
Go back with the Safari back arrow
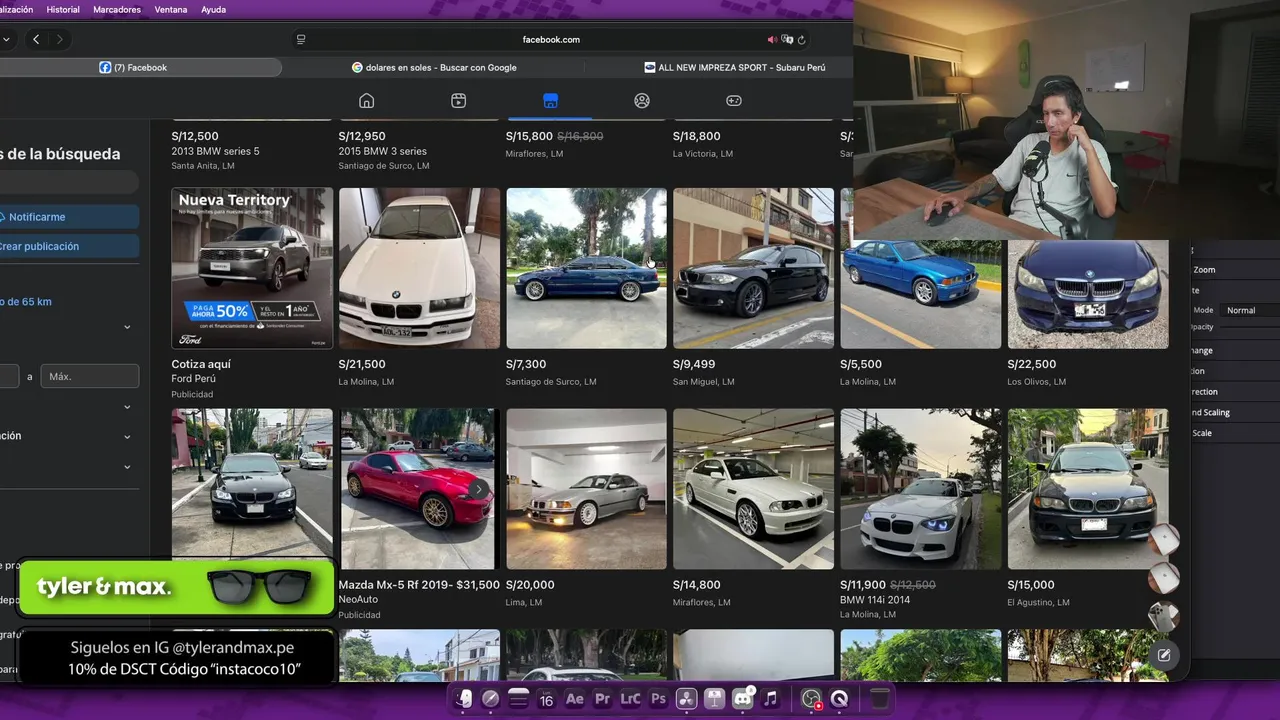pyautogui.click(x=36, y=39)
